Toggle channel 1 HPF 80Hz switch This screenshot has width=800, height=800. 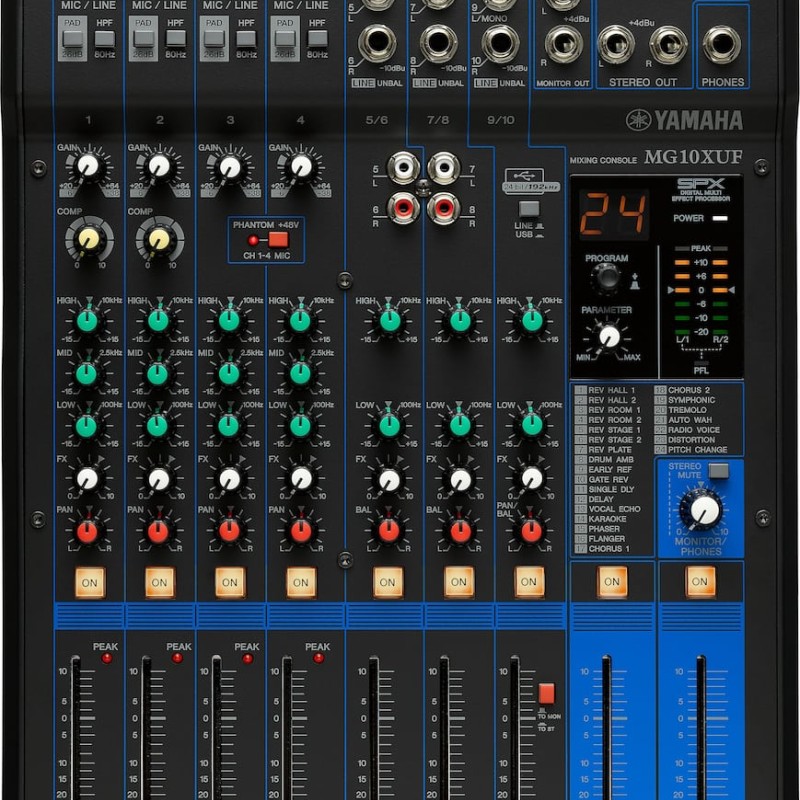point(105,39)
